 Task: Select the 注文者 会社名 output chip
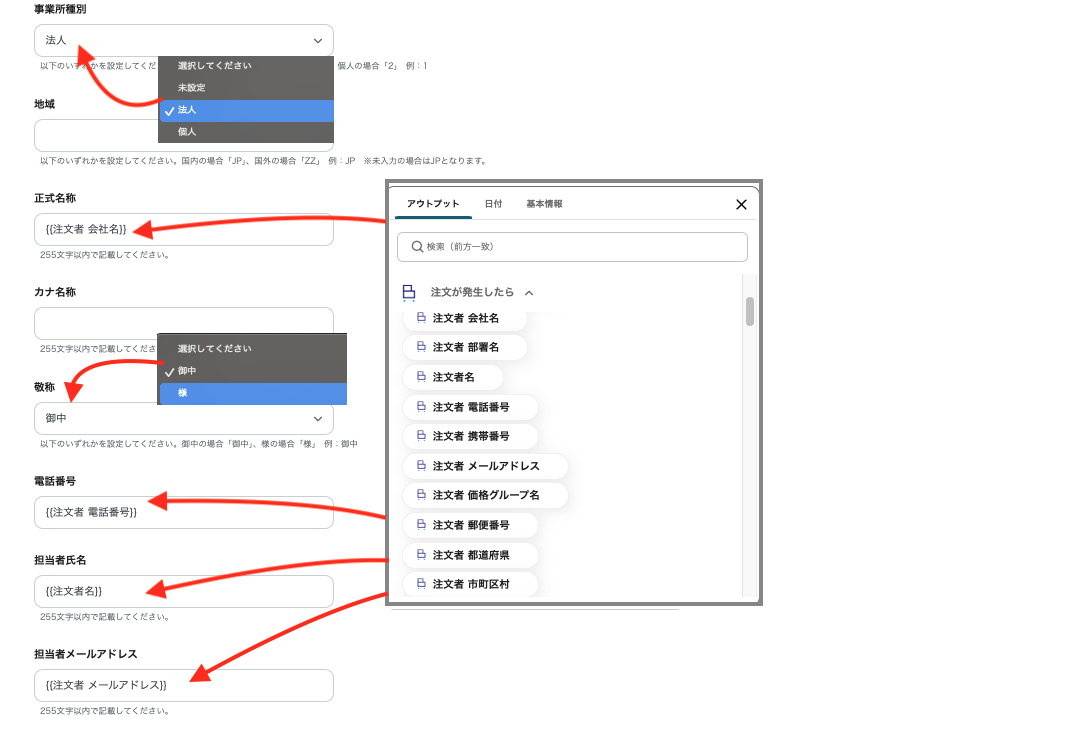click(465, 318)
